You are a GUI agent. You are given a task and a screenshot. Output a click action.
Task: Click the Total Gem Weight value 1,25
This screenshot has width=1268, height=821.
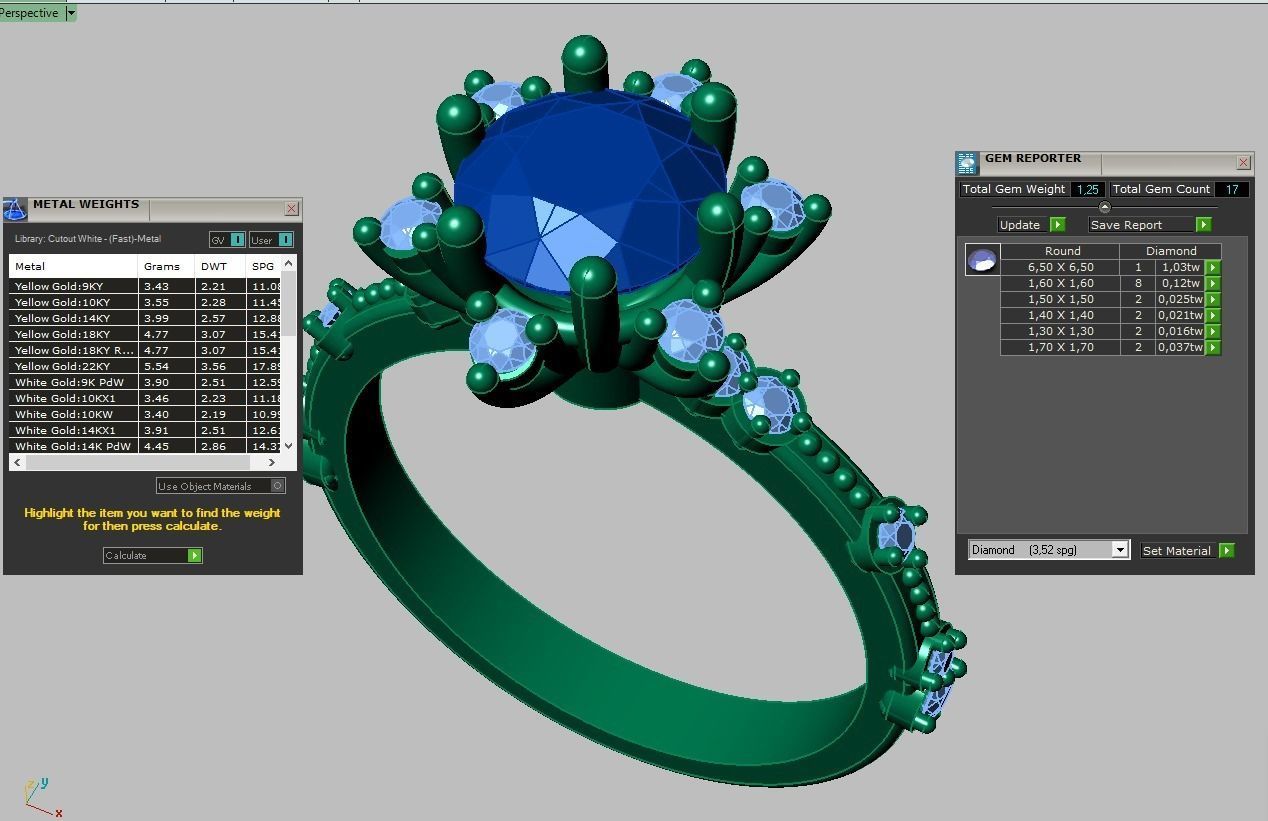pyautogui.click(x=1087, y=189)
